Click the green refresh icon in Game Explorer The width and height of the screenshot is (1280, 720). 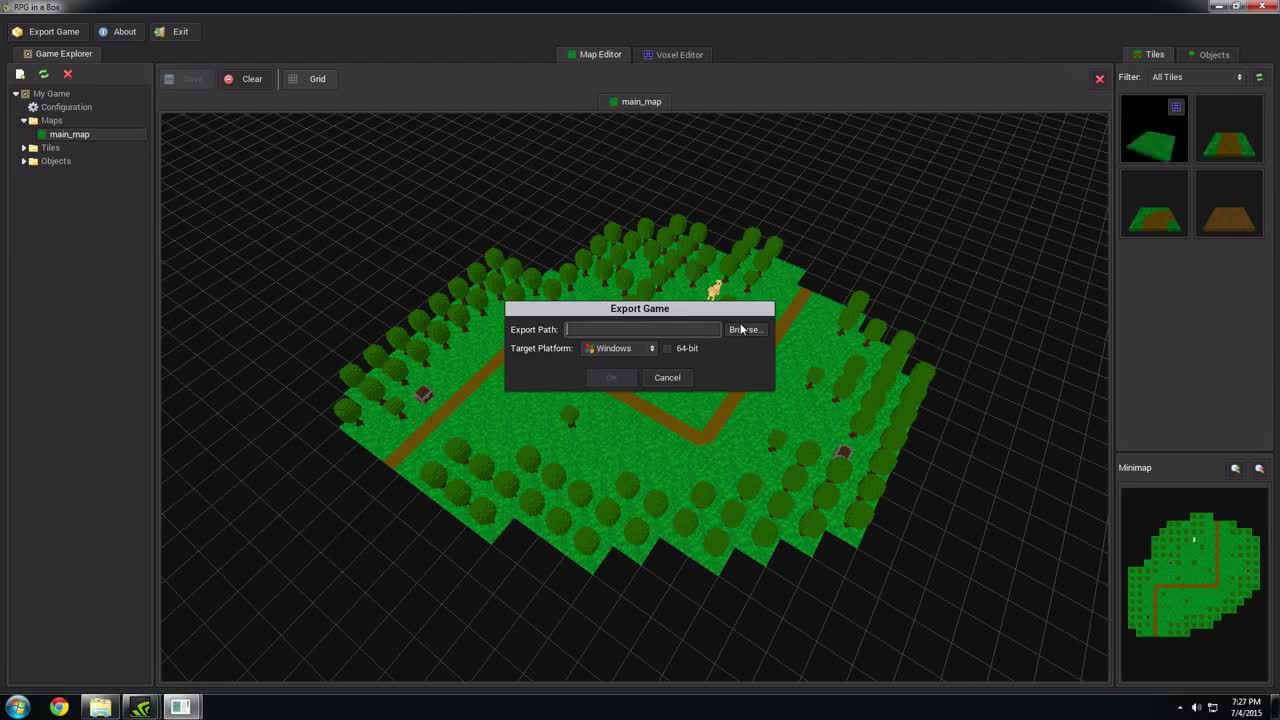[43, 73]
